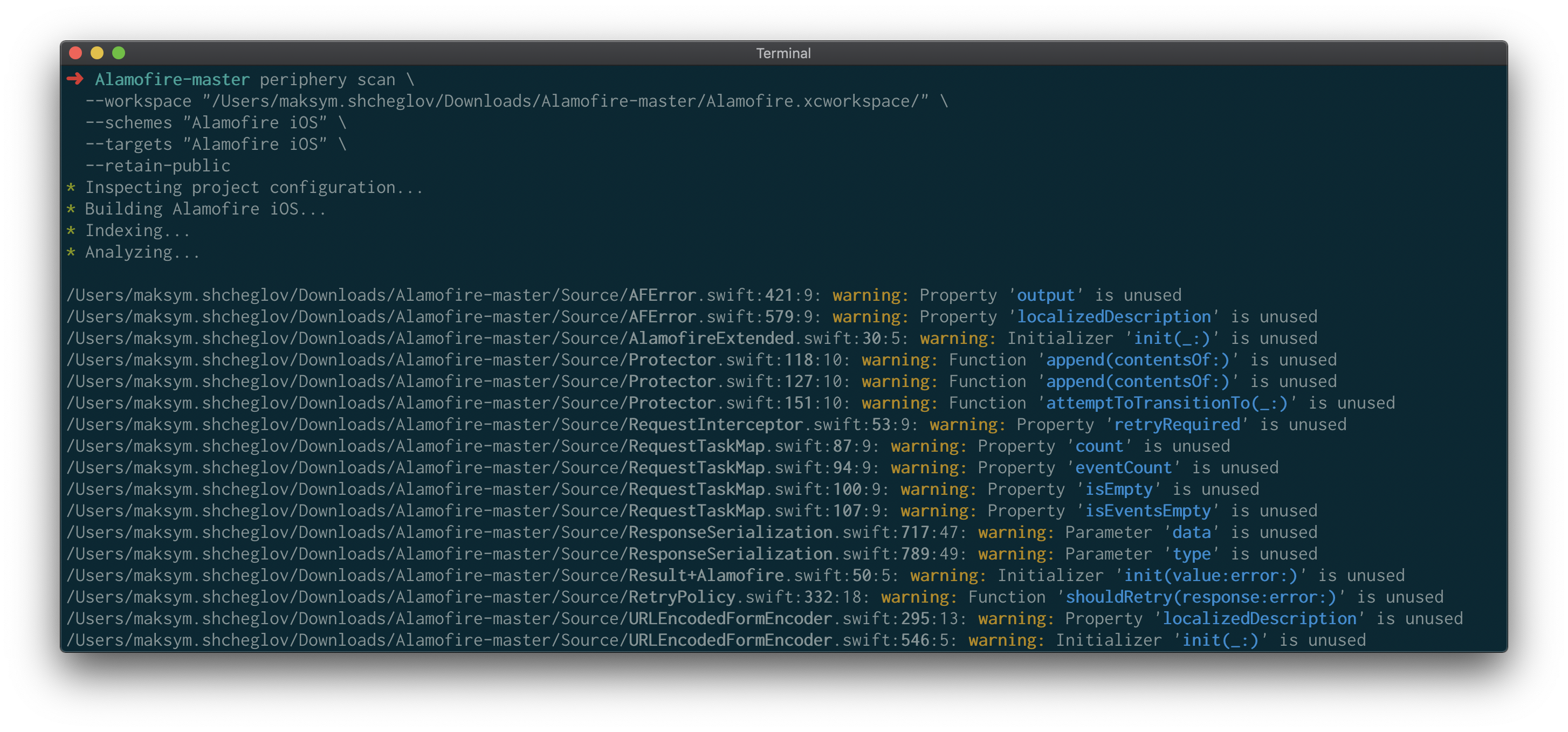
Task: Click 'init(value:error:)' initializer name
Action: point(1211,576)
